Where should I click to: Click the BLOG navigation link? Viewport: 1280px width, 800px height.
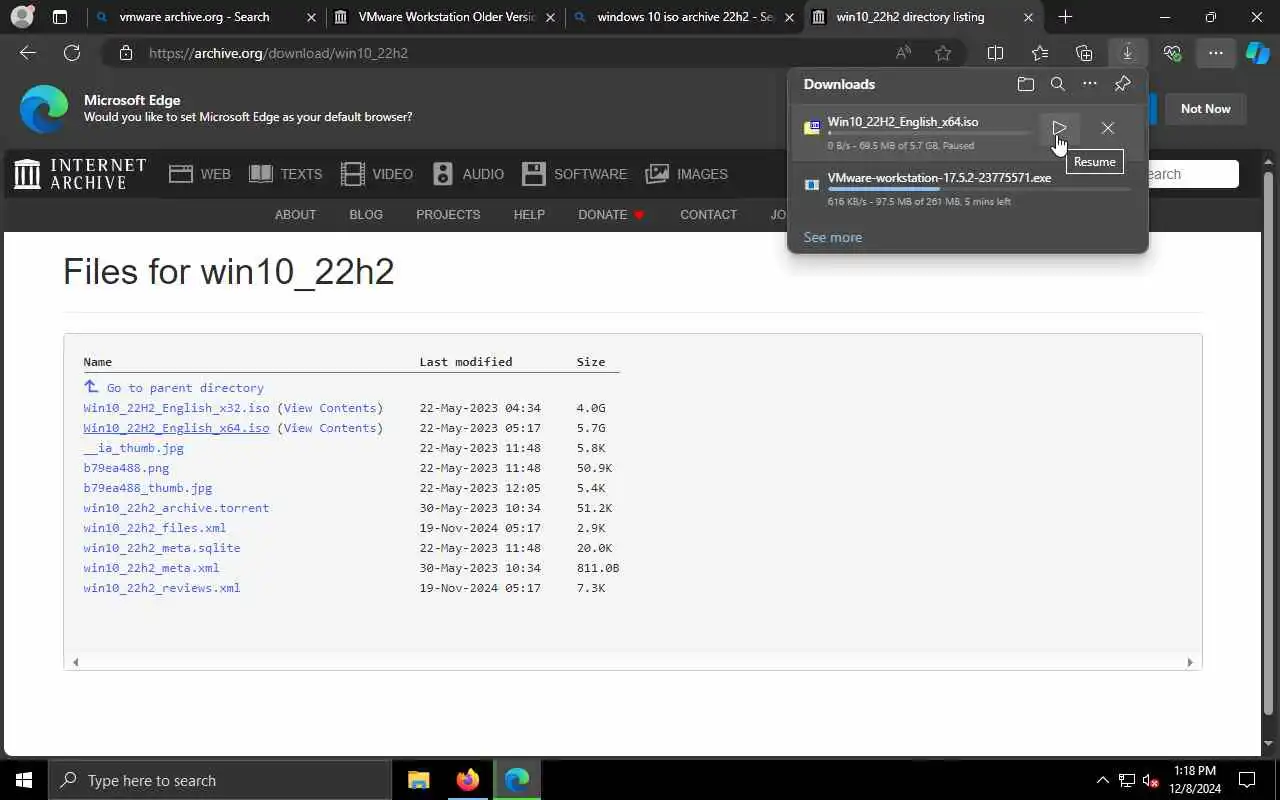(366, 215)
